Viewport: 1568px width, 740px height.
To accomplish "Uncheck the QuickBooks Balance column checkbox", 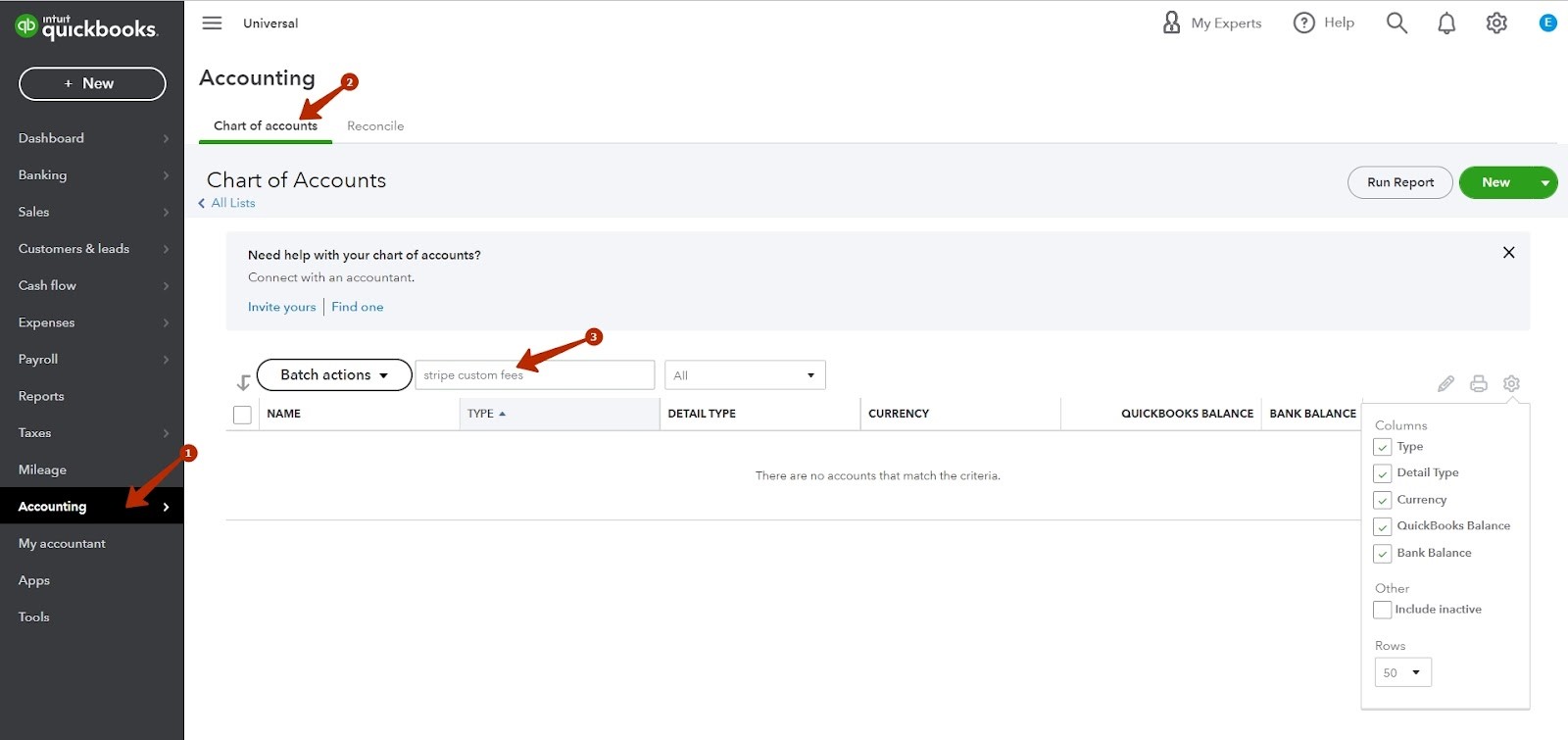I will coord(1382,526).
